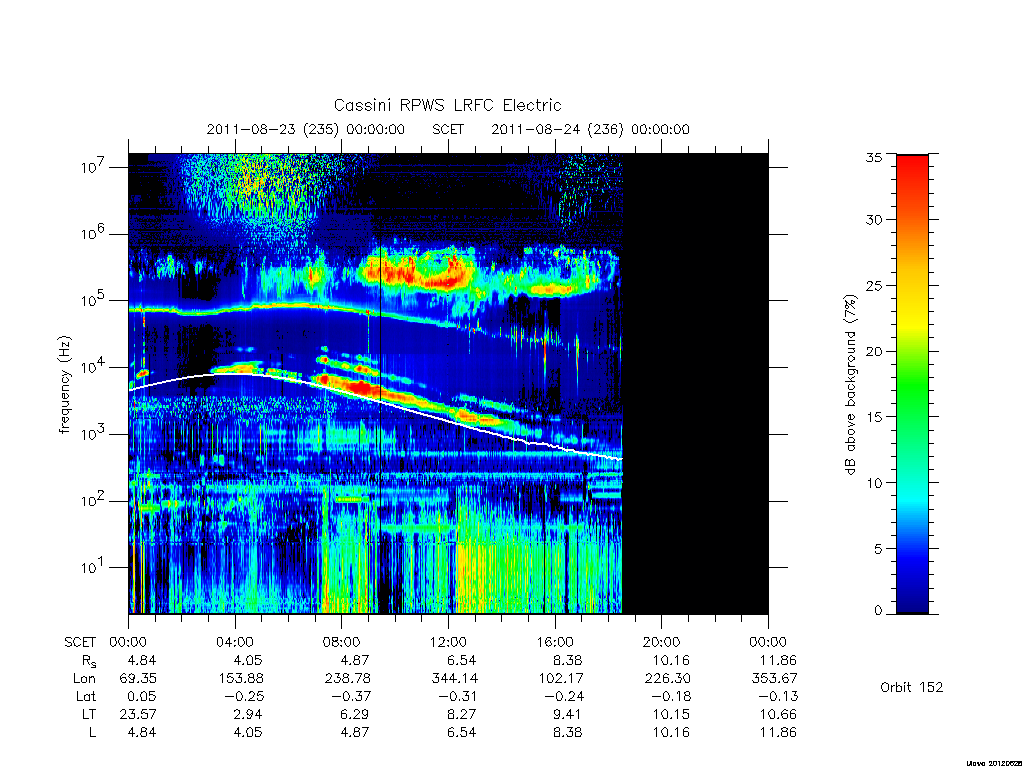Click the 'Orbit 152' label
The height and width of the screenshot is (768, 1024).
[912, 687]
